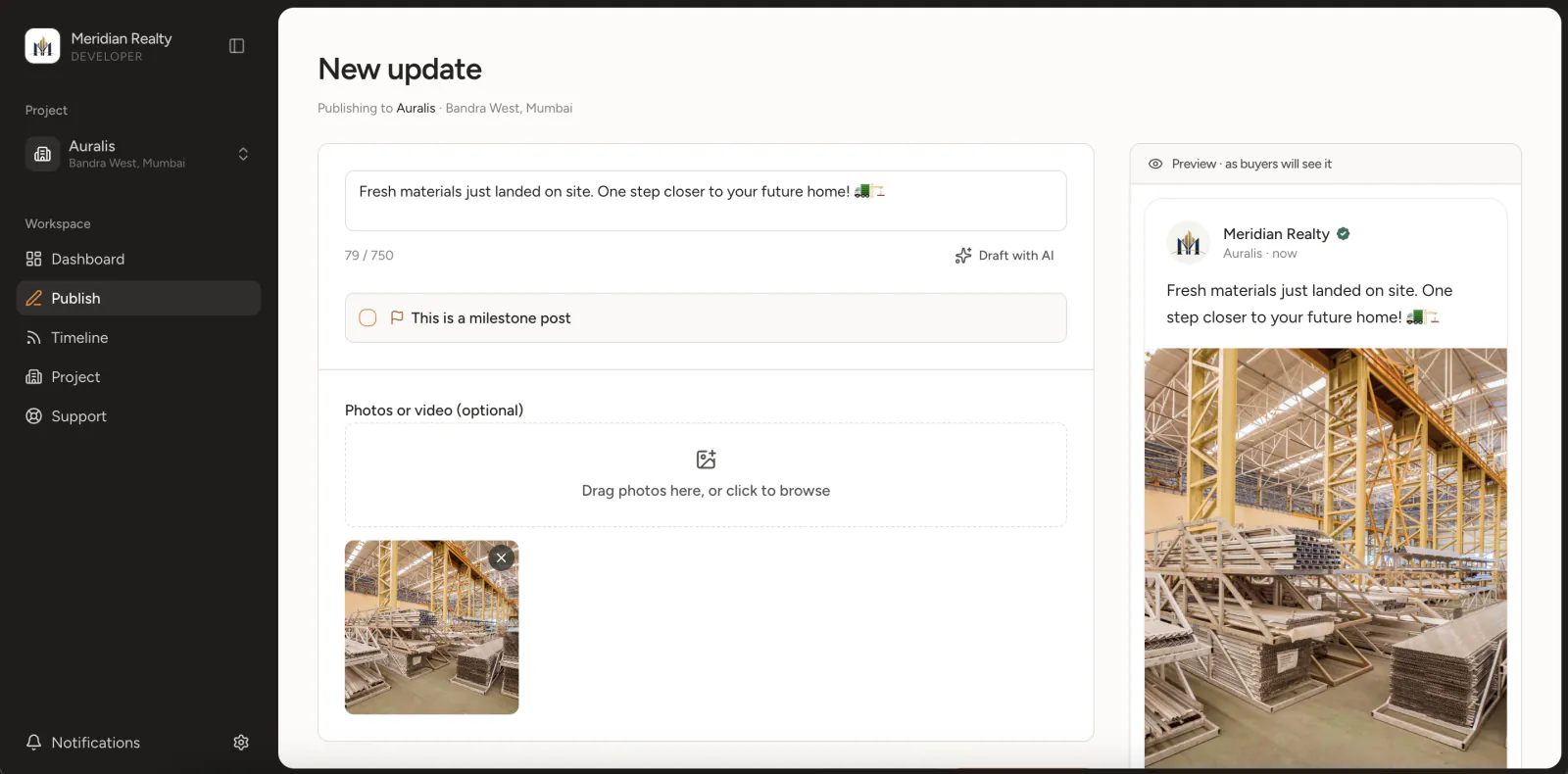Collapse the sidebar panel toggle icon

pos(236,46)
